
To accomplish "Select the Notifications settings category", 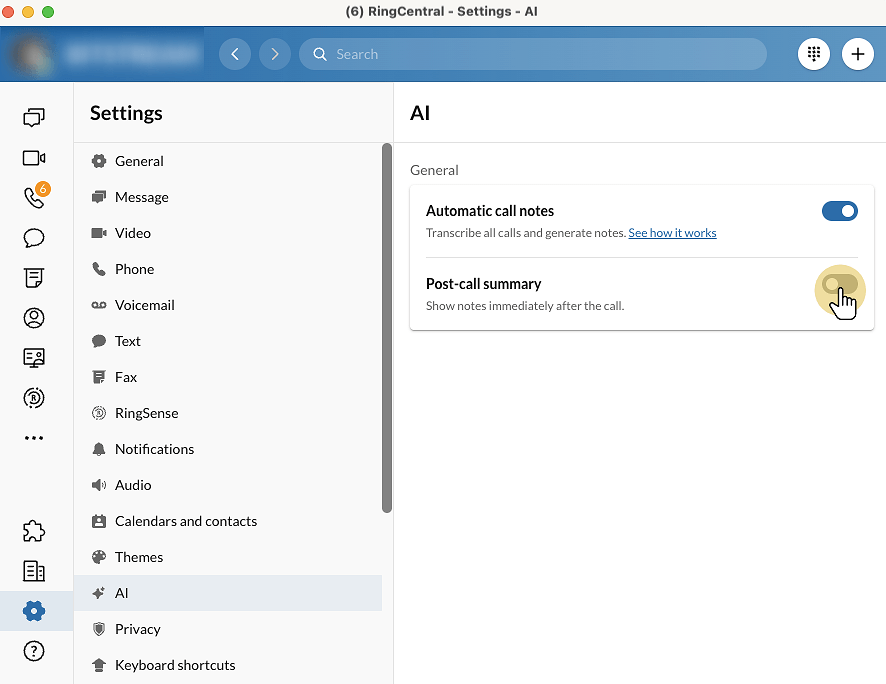I will 154,449.
